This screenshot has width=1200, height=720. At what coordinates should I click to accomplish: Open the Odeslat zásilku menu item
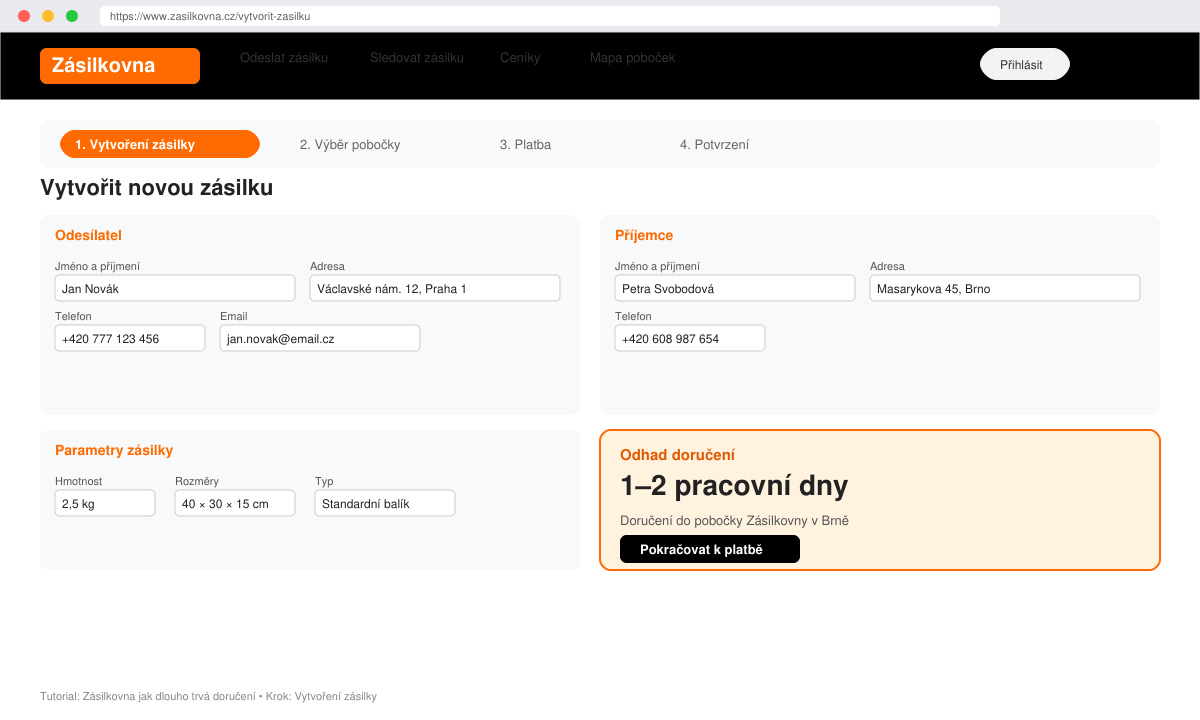tap(284, 58)
